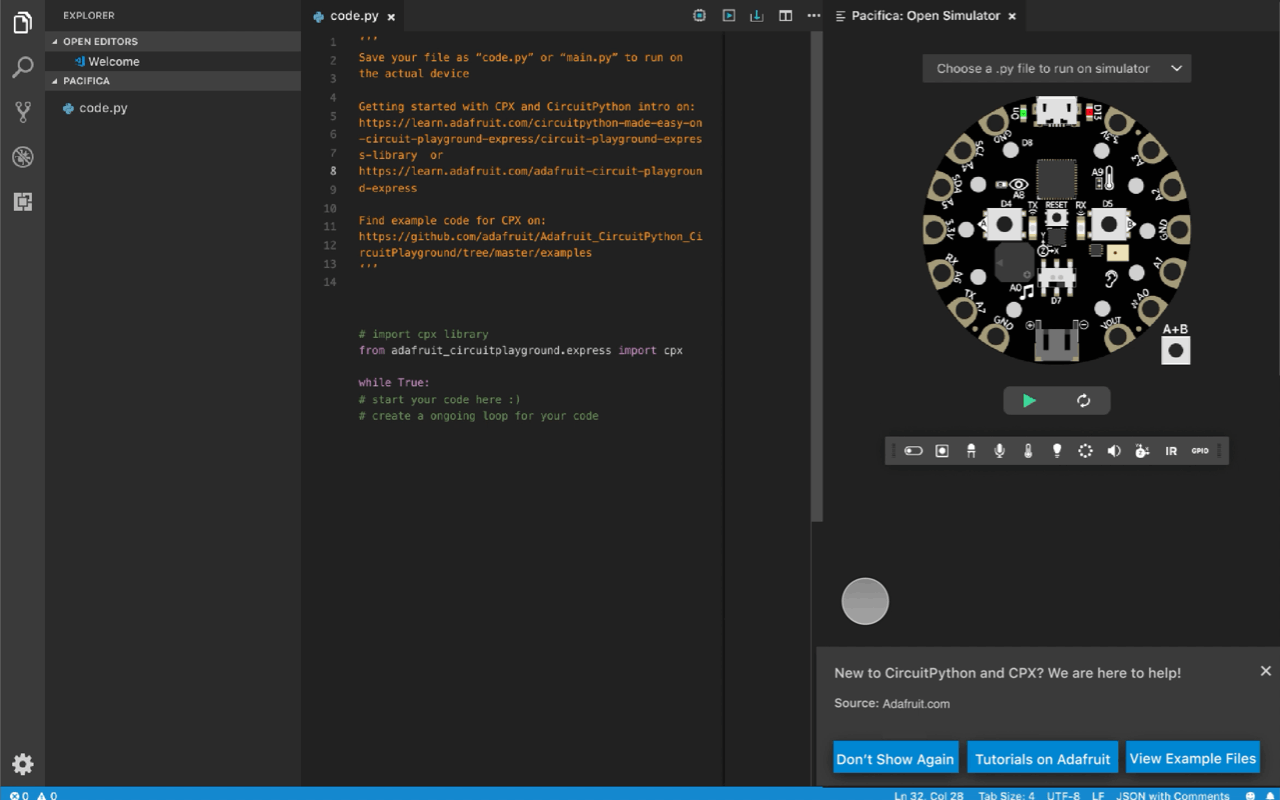This screenshot has height=800, width=1280.
Task: Open the Source Control view
Action: [22, 112]
